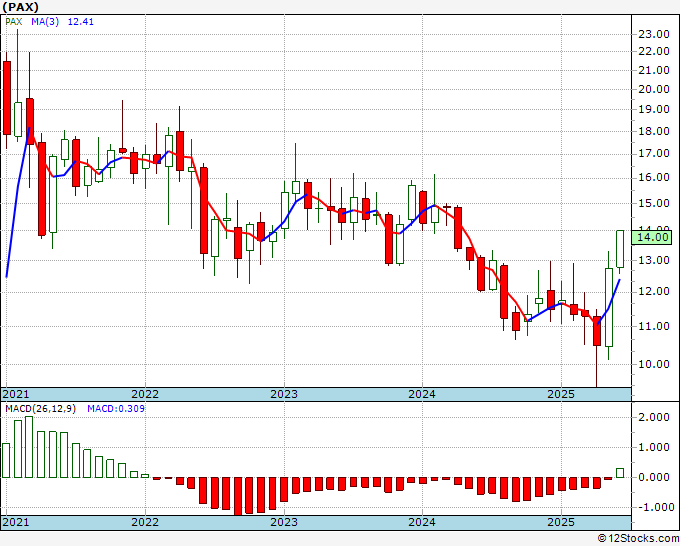This screenshot has width=680, height=546.
Task: Select 2022 on the MACD panel time axis
Action: [x=145, y=522]
